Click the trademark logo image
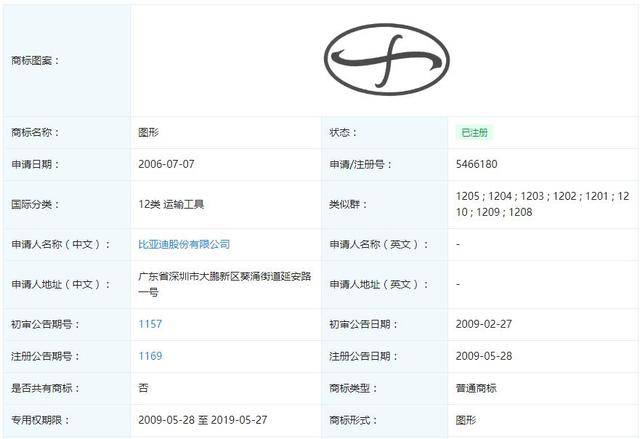The image size is (640, 439). 387,60
